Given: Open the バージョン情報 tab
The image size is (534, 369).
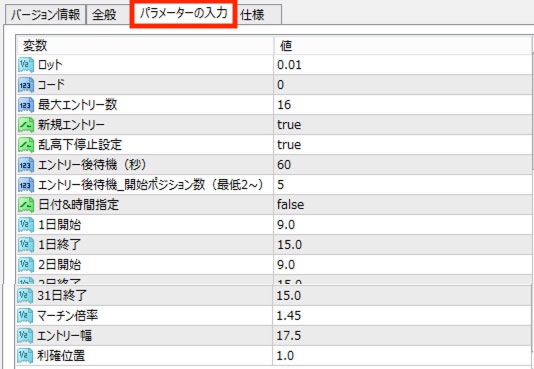Looking at the screenshot, I should click(45, 15).
